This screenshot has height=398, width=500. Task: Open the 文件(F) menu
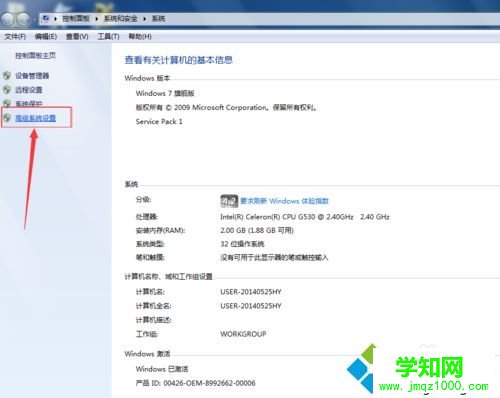point(15,36)
